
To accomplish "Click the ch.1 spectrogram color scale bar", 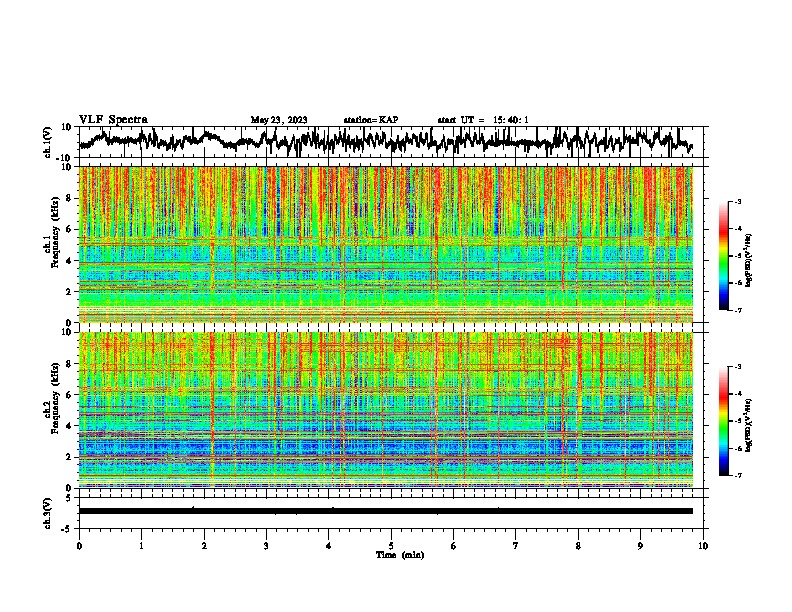I will click(x=723, y=256).
